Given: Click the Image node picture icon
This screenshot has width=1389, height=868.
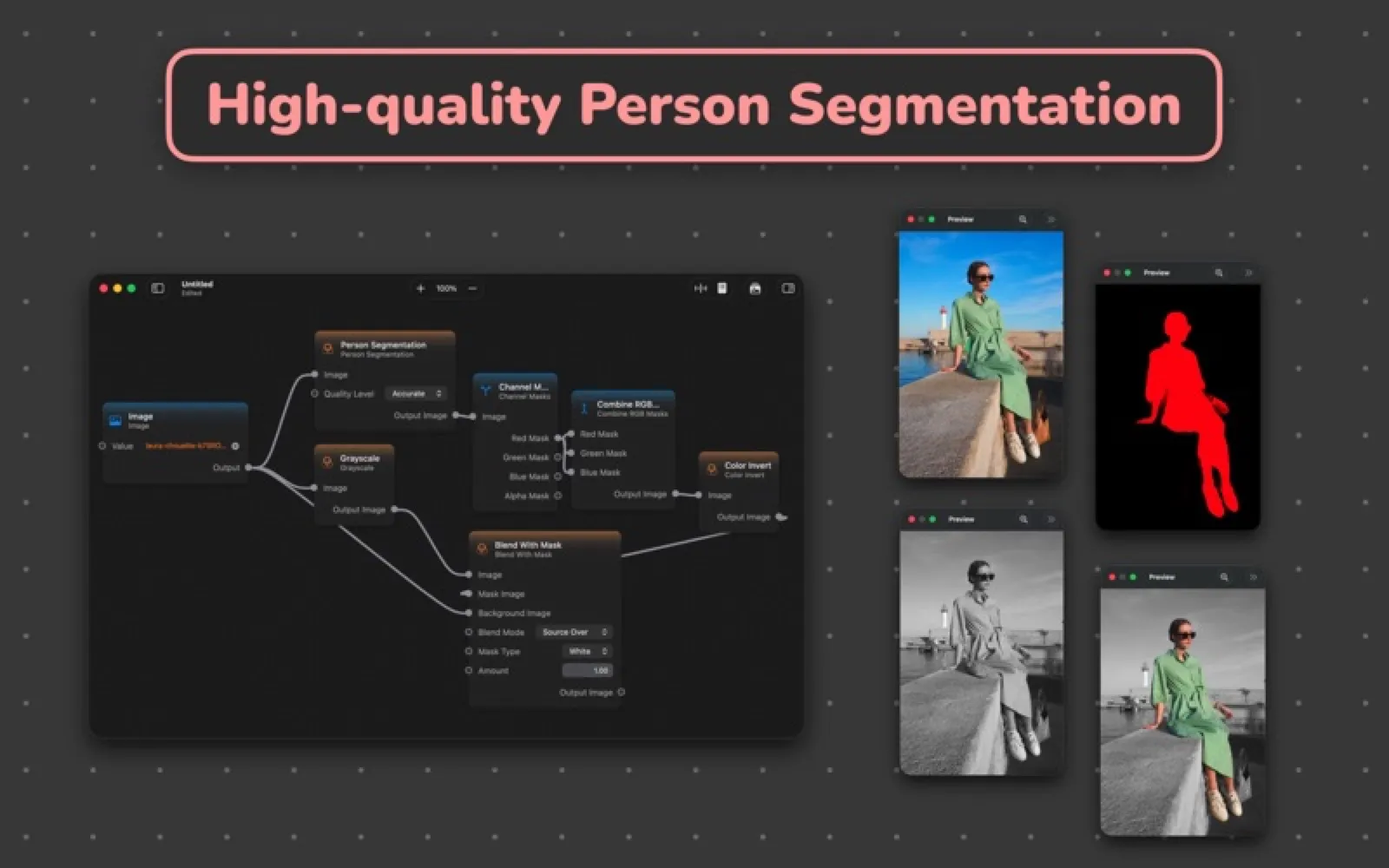Looking at the screenshot, I should click(115, 420).
